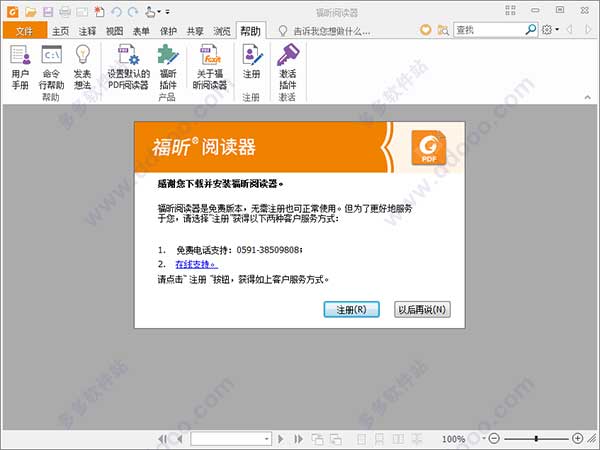Select the 帮助 tab
The width and height of the screenshot is (600, 450).
(x=251, y=31)
